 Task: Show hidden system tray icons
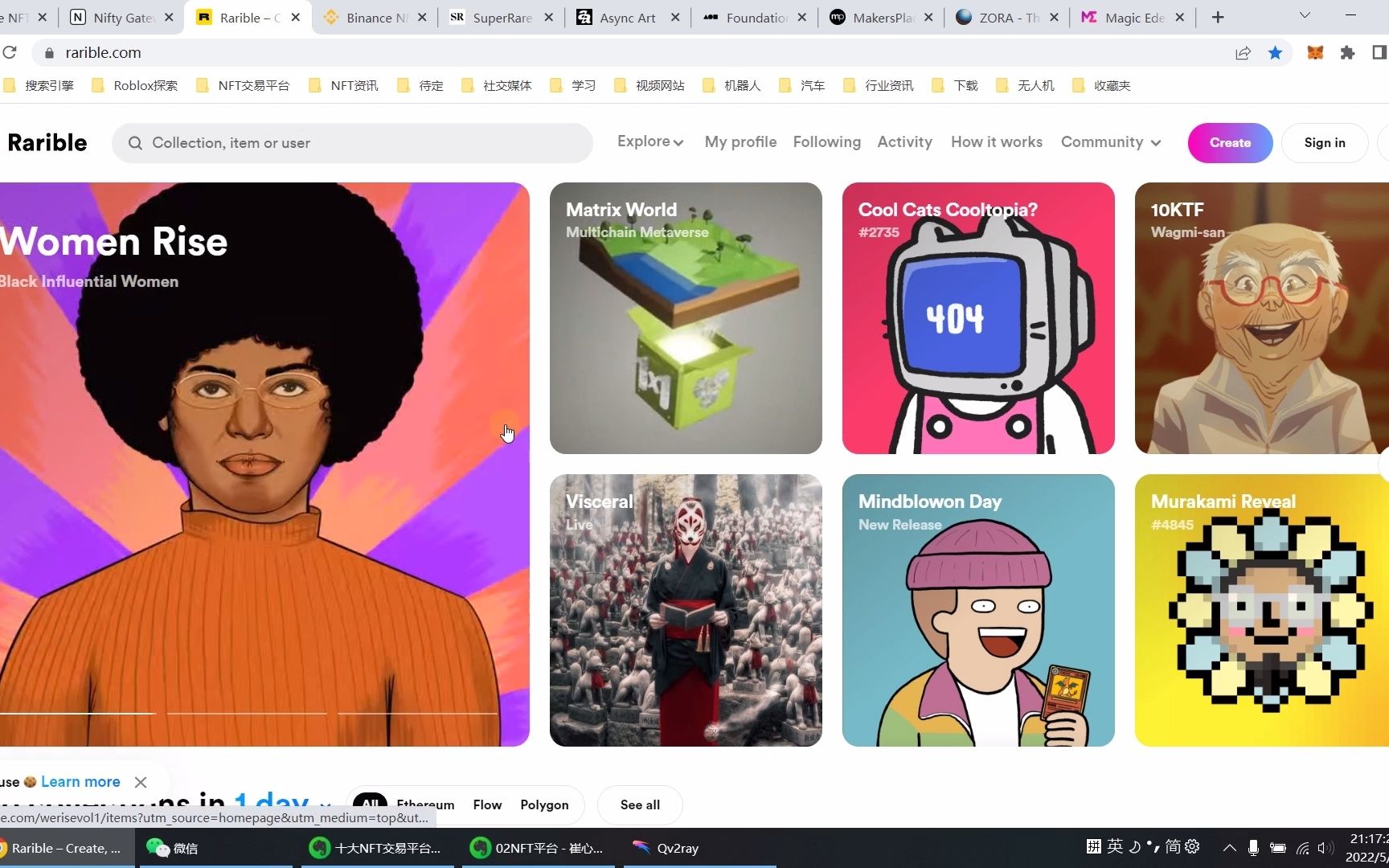tap(1230, 848)
